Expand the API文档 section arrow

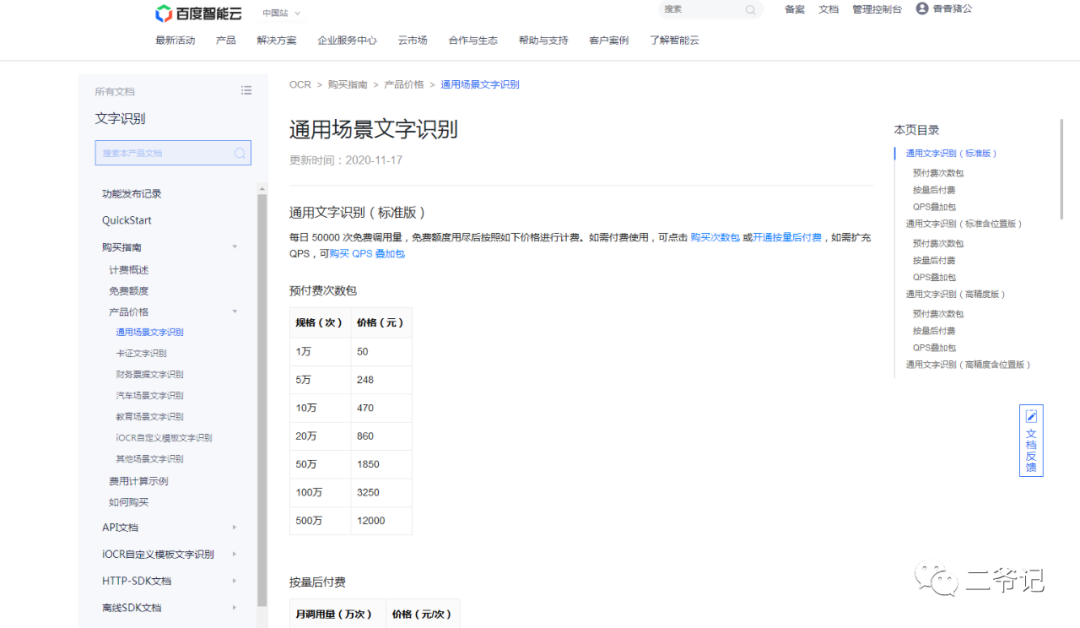[x=235, y=527]
